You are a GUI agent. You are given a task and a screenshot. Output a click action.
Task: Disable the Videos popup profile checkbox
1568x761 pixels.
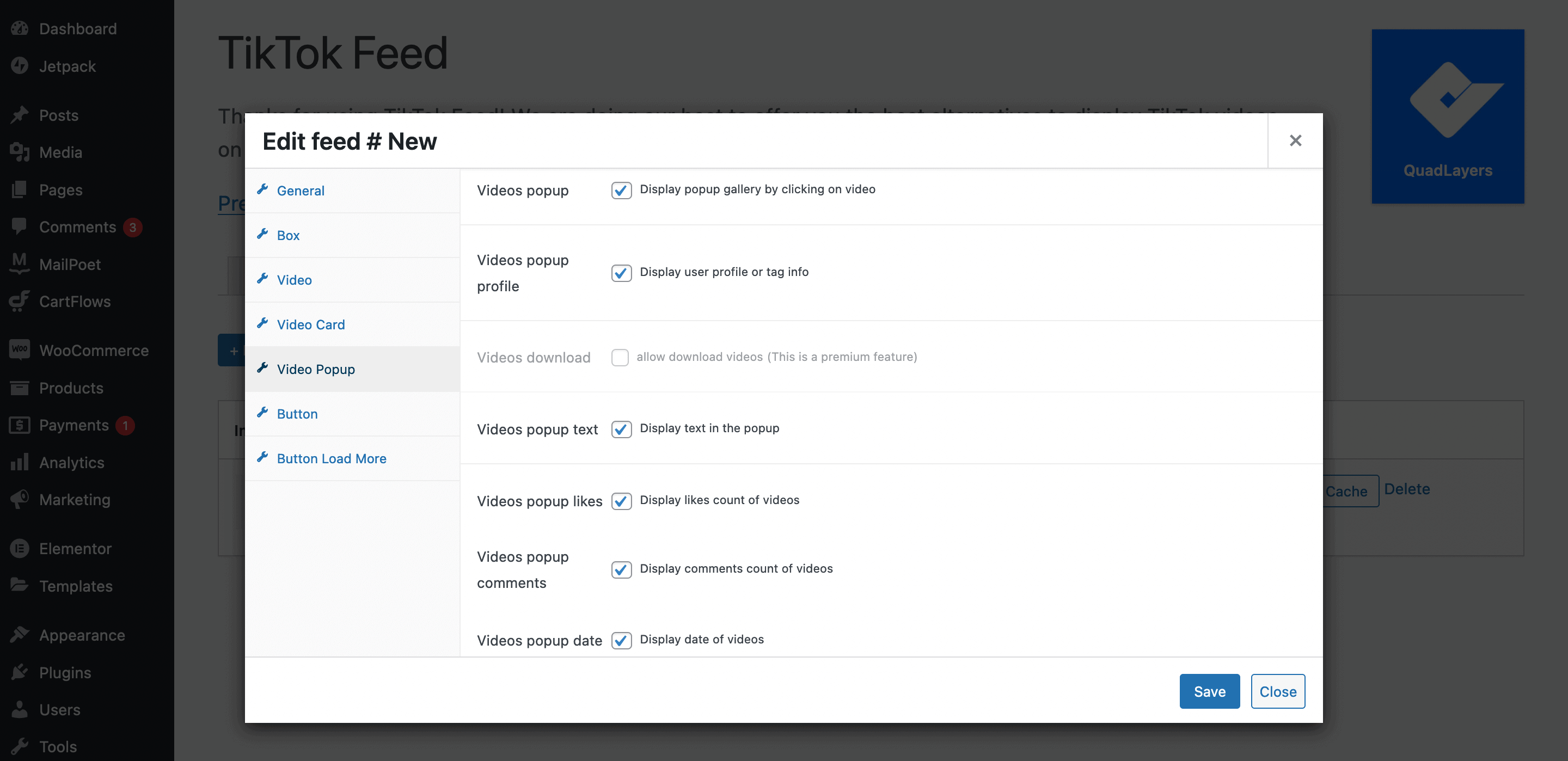620,272
